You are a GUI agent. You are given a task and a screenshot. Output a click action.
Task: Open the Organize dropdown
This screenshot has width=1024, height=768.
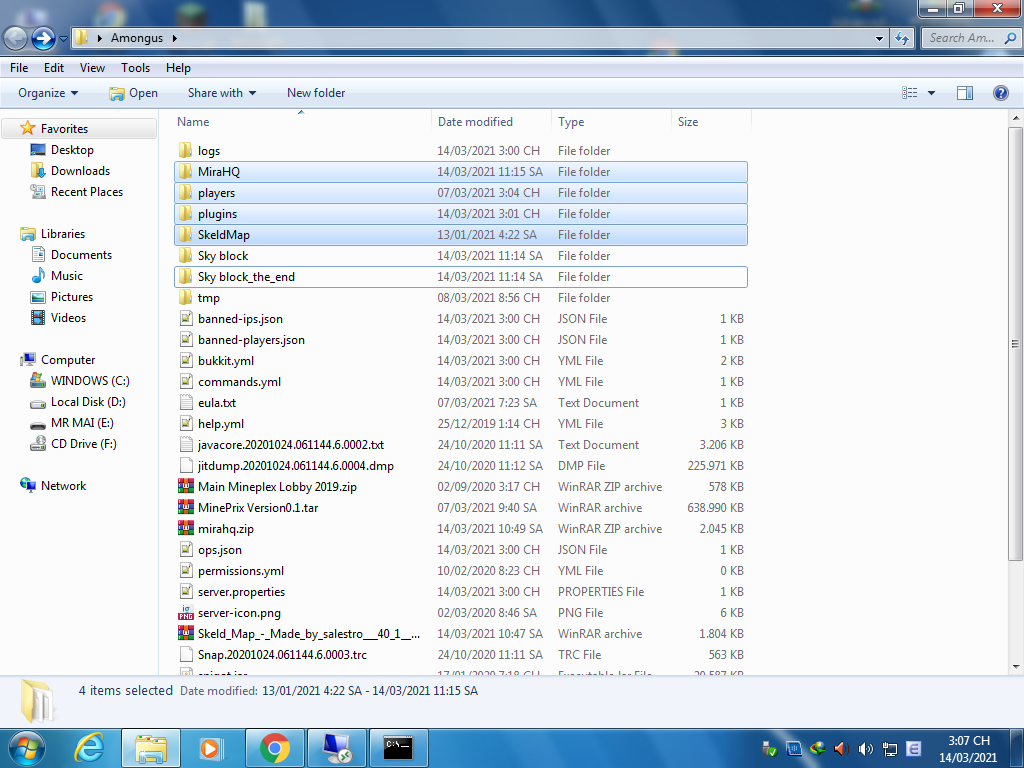48,93
